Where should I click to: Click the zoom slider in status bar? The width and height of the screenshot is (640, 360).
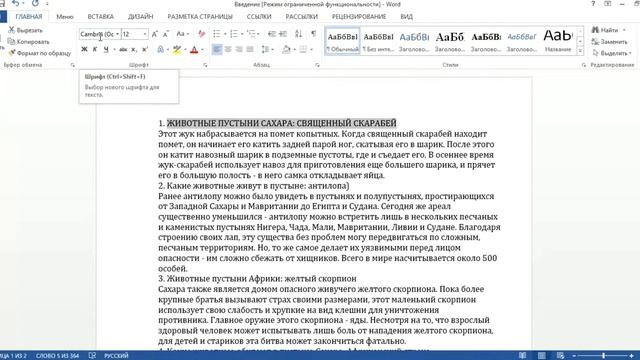[602, 356]
